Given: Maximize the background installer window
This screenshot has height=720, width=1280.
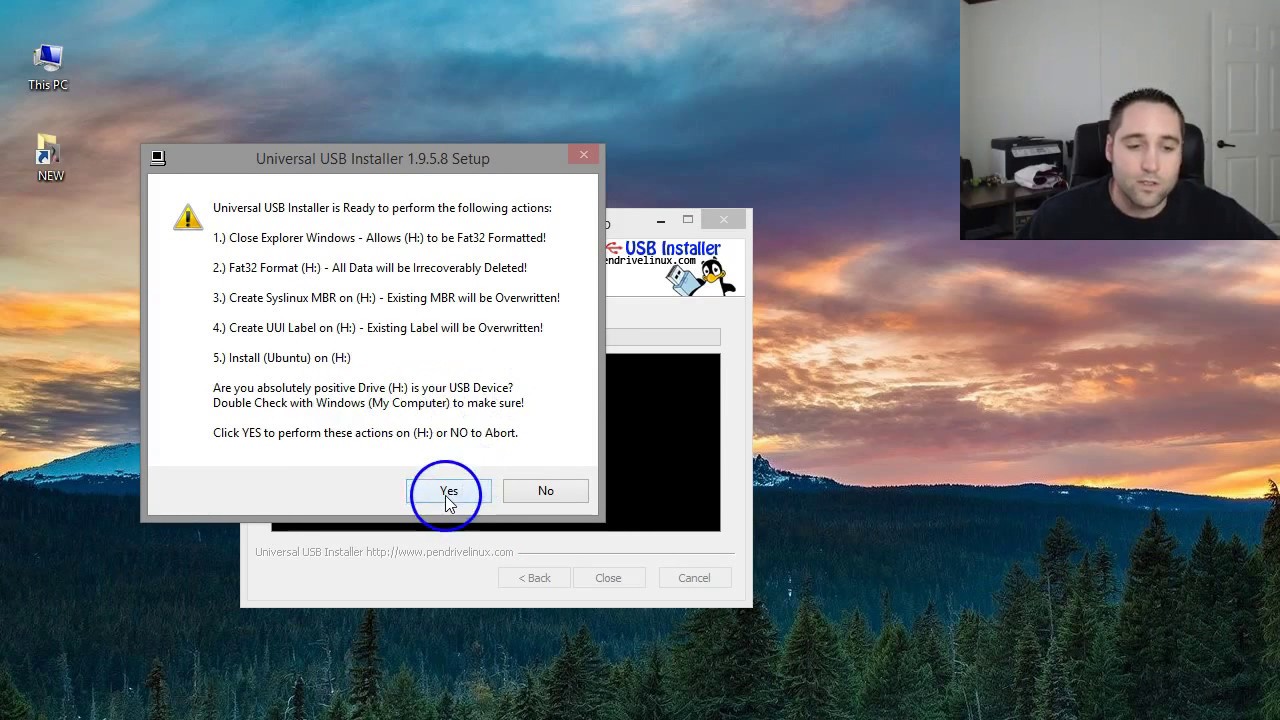Looking at the screenshot, I should point(688,220).
